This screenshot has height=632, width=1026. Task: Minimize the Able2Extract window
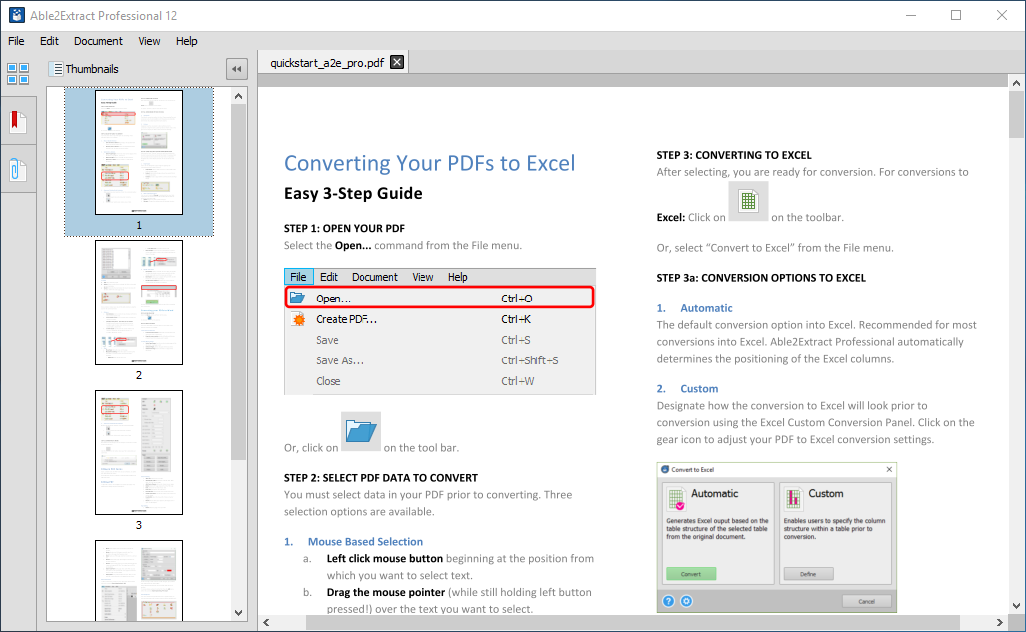click(911, 15)
